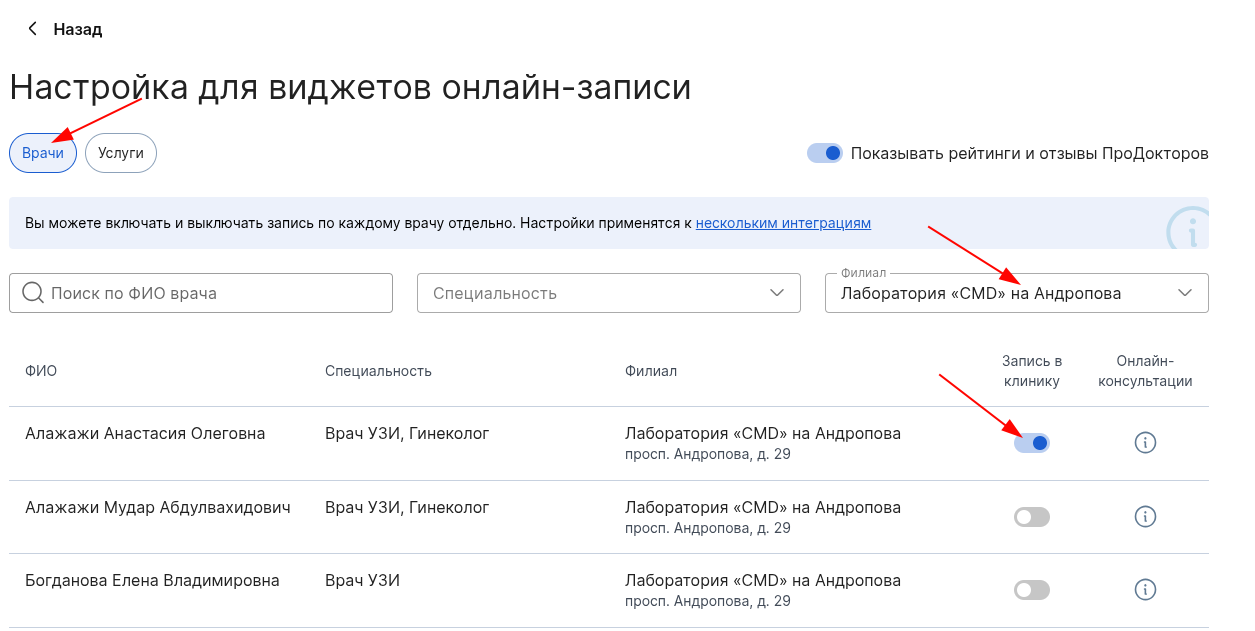Enable clinic booking for Богданова Елена Владимировна
The image size is (1255, 631).
(1031, 590)
